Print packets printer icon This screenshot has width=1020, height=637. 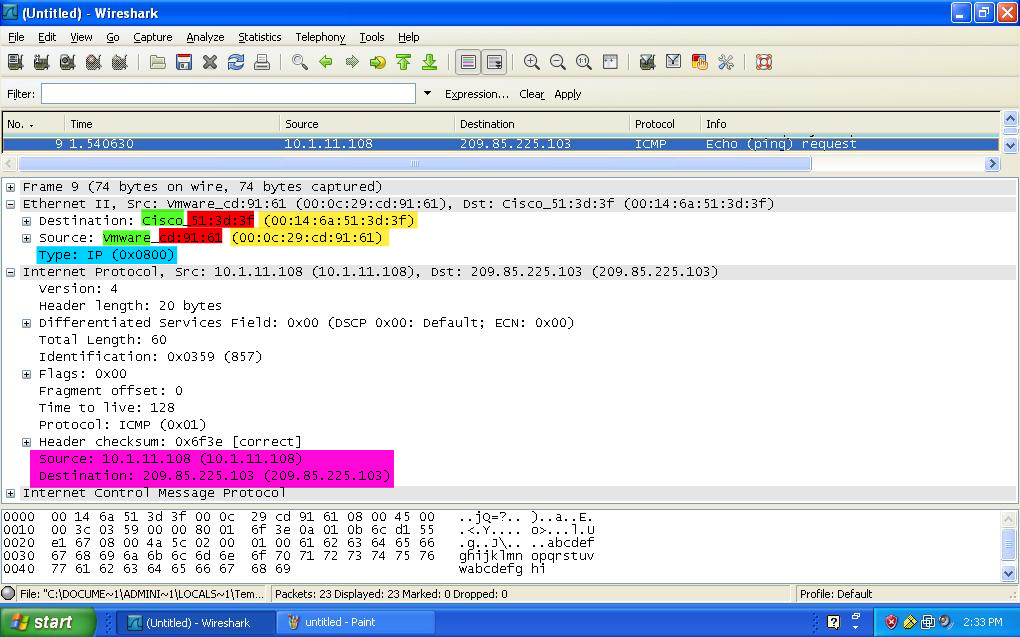click(x=262, y=62)
